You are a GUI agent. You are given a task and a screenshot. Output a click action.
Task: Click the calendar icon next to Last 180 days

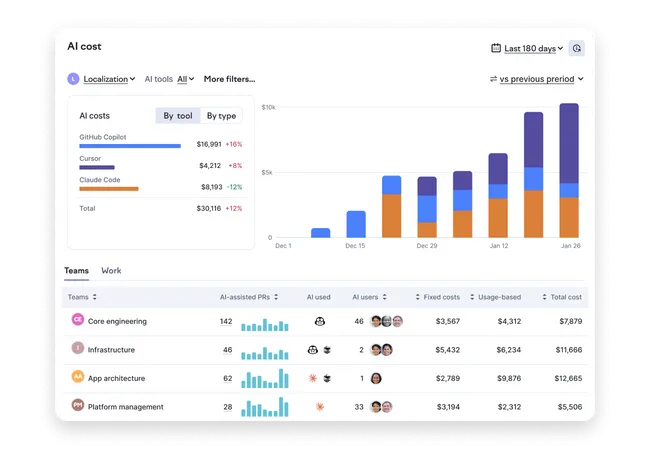(x=496, y=48)
